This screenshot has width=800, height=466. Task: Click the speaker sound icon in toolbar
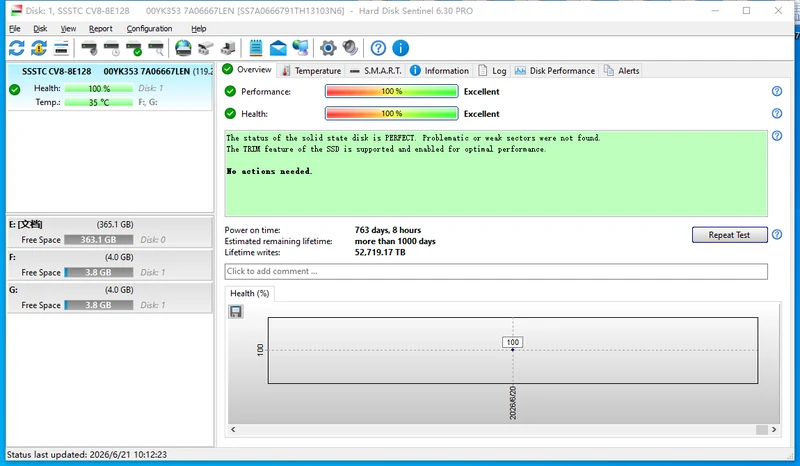pos(351,48)
